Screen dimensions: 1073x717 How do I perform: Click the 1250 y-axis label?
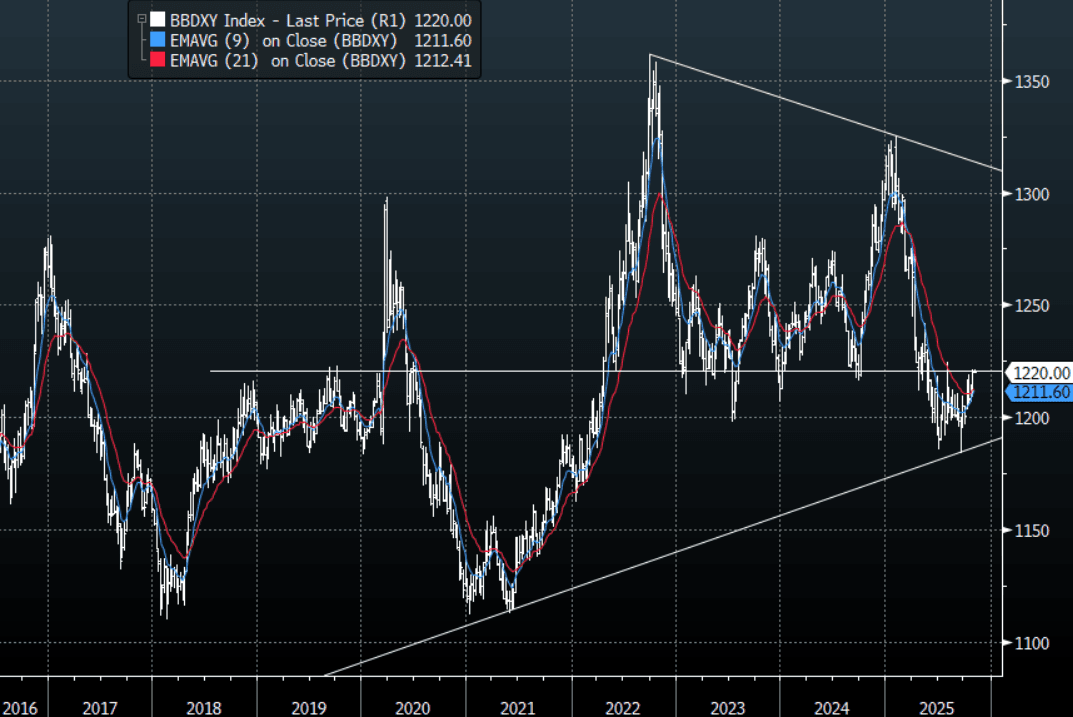coord(1031,306)
